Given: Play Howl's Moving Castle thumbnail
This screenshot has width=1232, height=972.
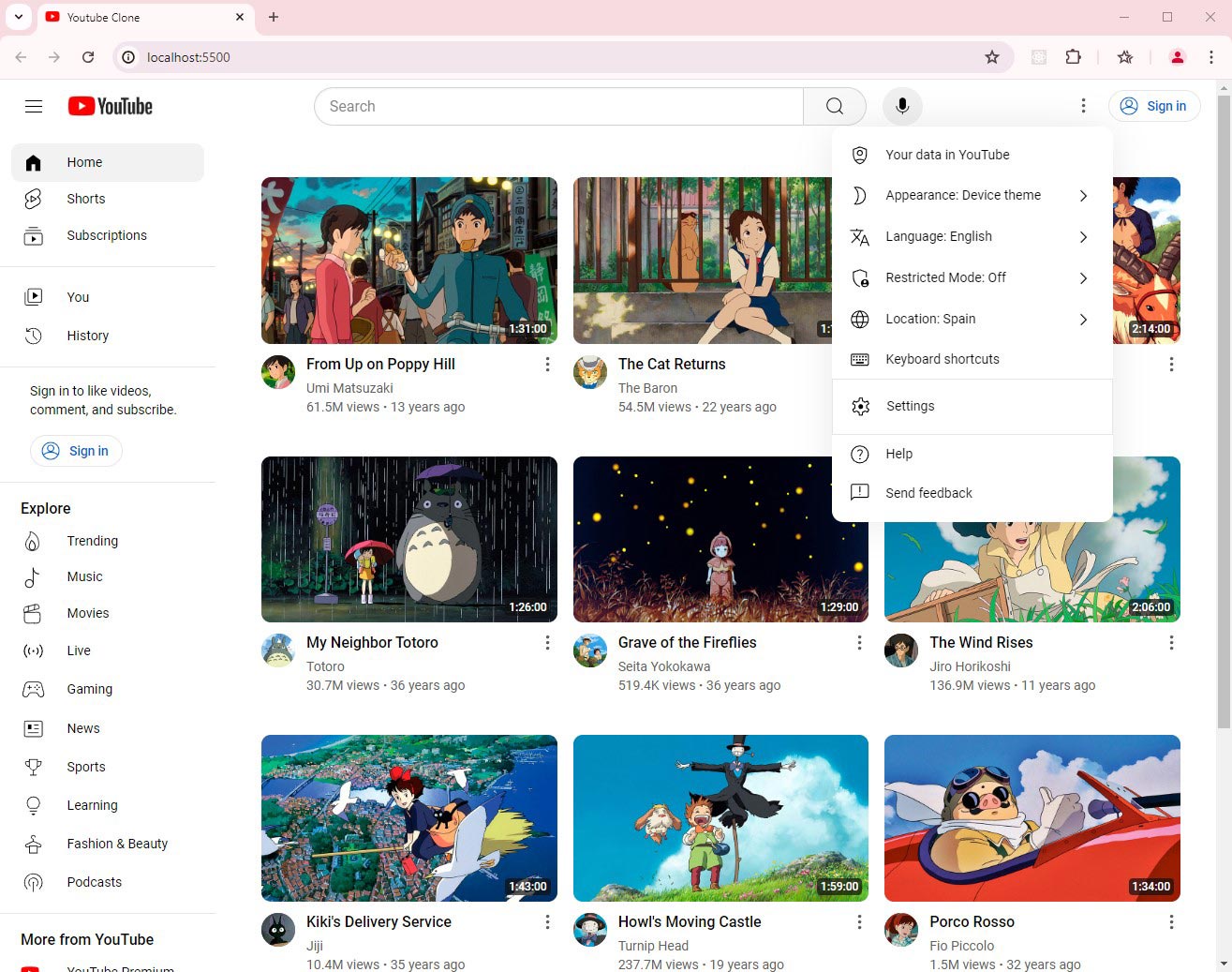Looking at the screenshot, I should click(x=720, y=818).
